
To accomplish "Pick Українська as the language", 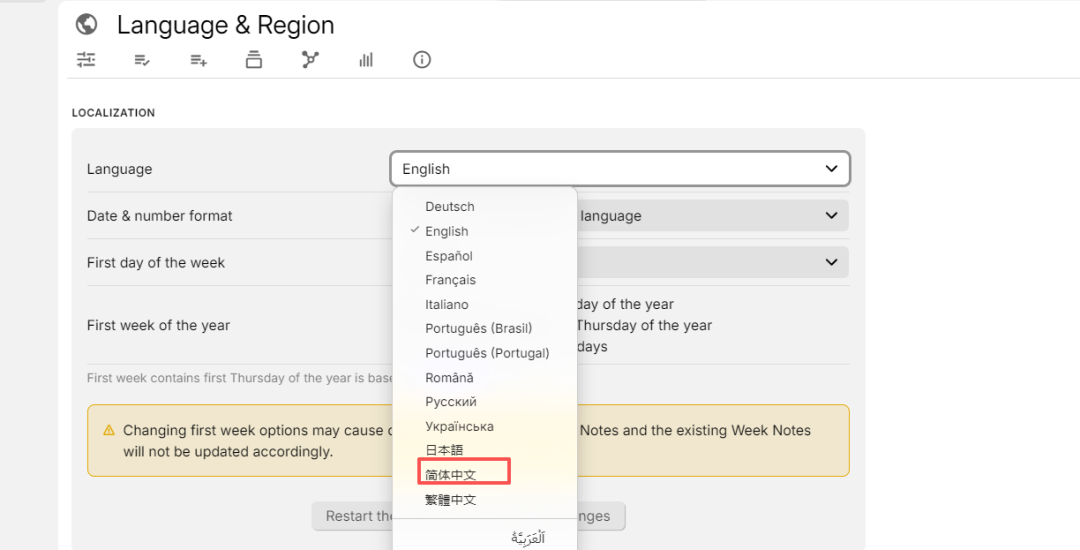I will (459, 427).
